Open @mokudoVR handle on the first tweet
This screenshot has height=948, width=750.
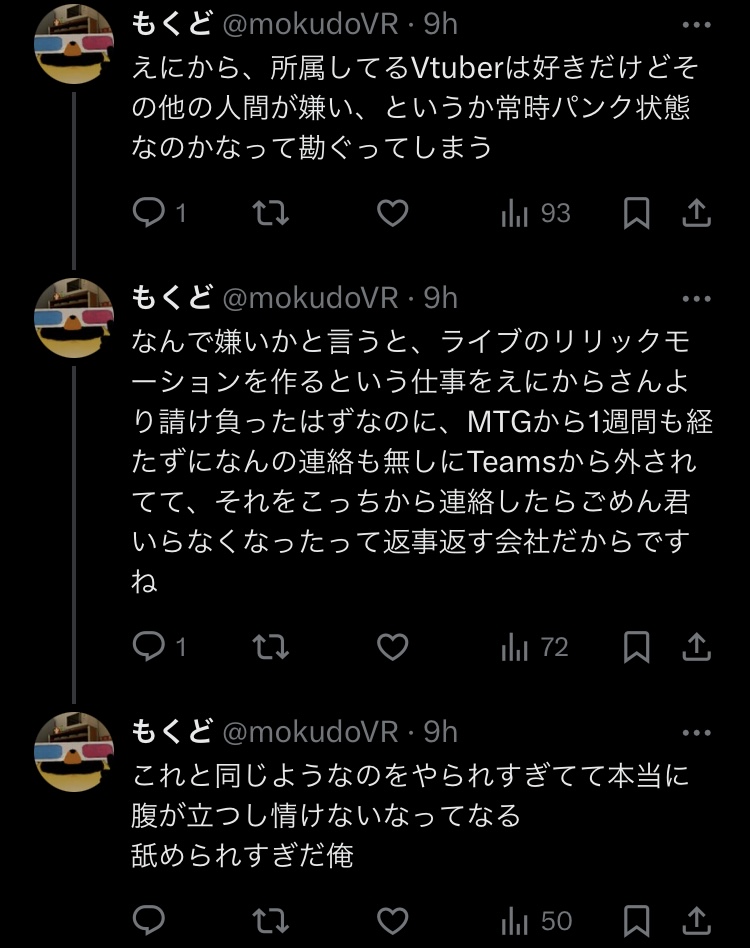[x=309, y=26]
